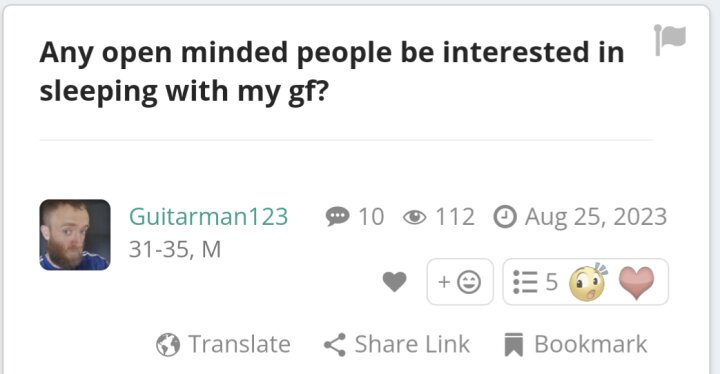Viewport: 720px width, 374px height.
Task: Click the clock icon by the date
Action: pyautogui.click(x=505, y=217)
